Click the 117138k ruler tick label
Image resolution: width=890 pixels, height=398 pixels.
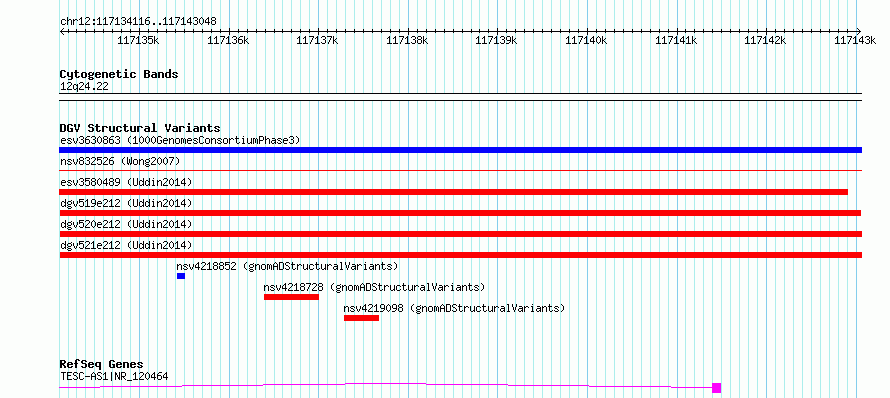click(407, 40)
